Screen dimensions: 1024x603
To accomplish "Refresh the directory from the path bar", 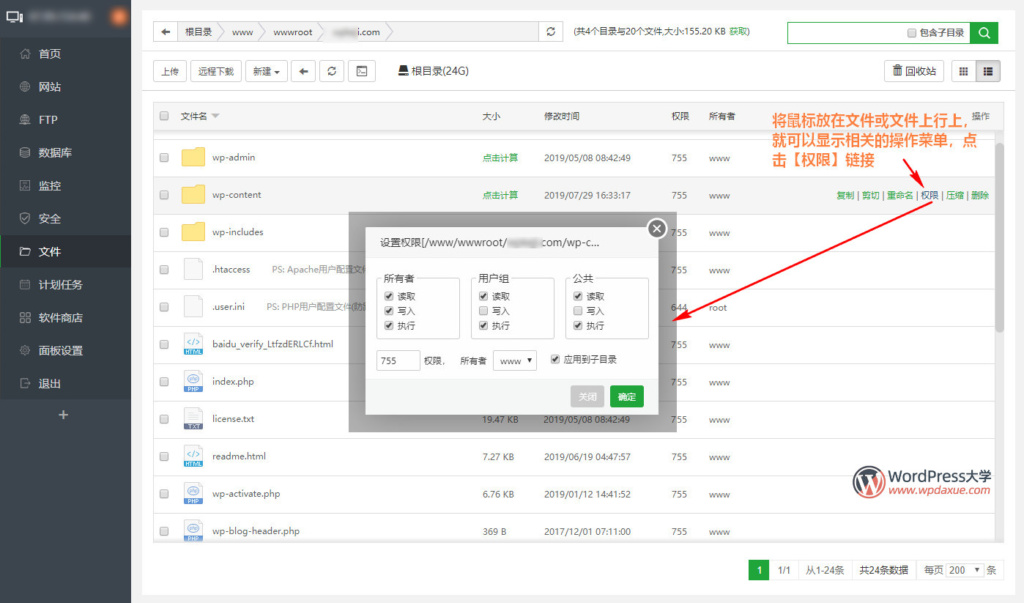I will coord(551,32).
